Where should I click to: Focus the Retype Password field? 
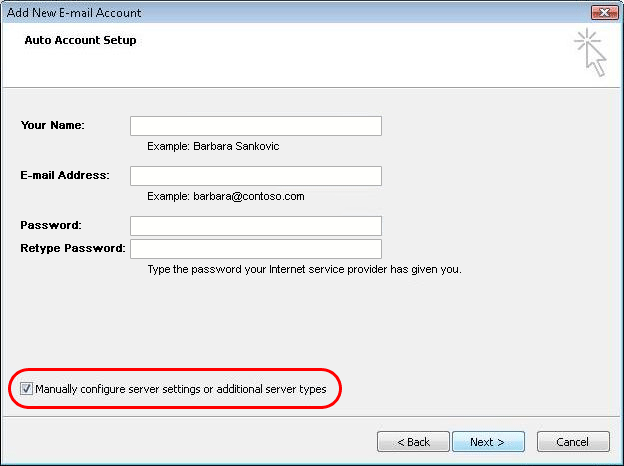click(x=255, y=249)
